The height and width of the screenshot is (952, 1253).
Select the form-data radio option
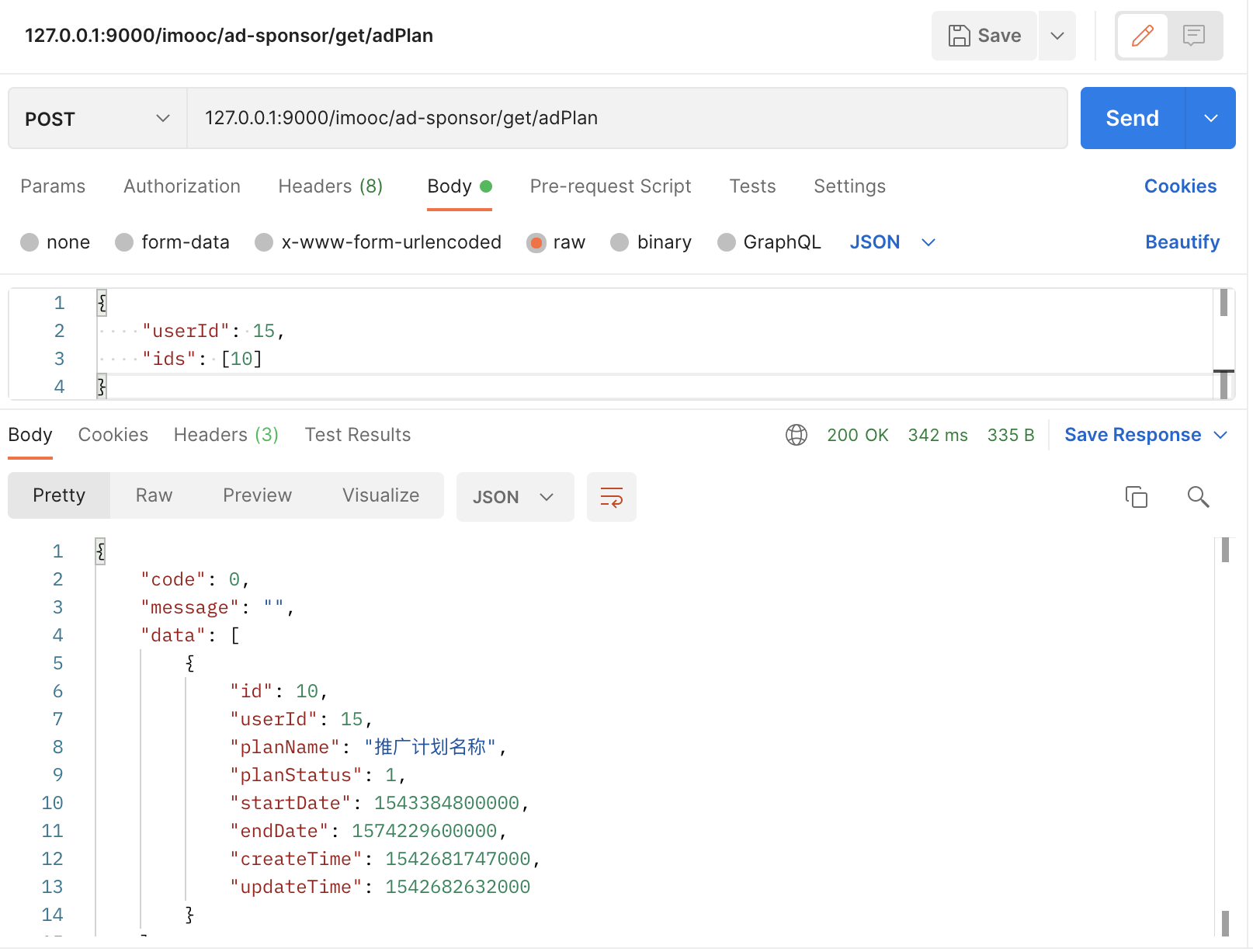tap(124, 242)
